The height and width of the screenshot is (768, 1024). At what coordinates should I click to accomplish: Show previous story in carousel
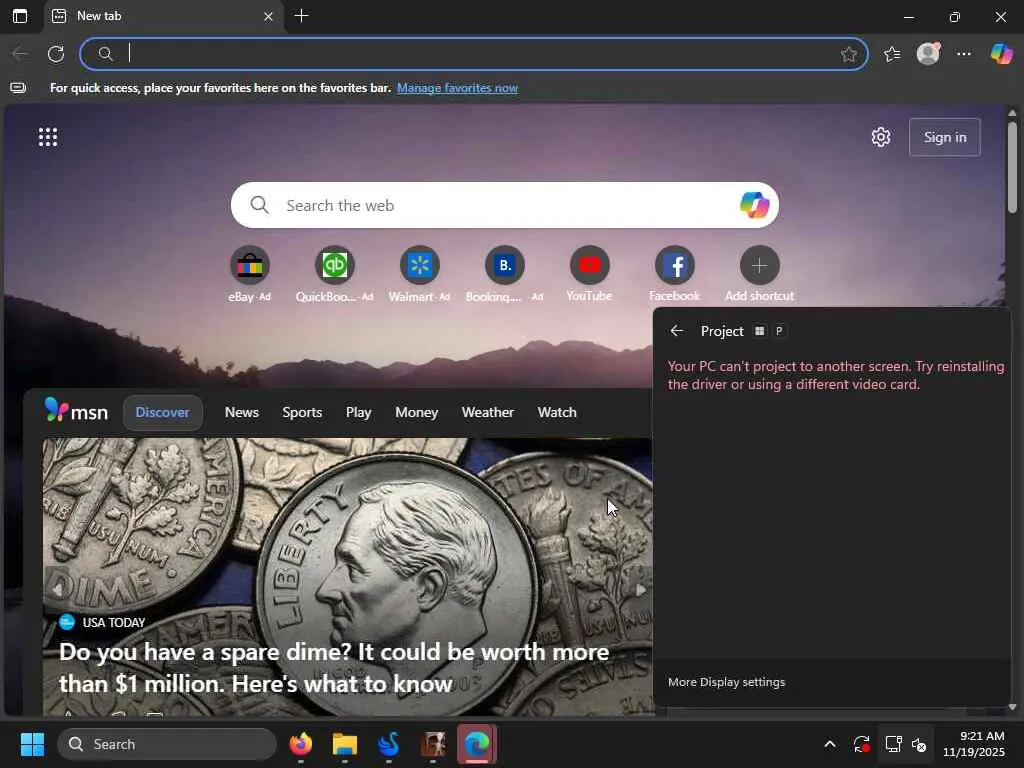[x=58, y=590]
